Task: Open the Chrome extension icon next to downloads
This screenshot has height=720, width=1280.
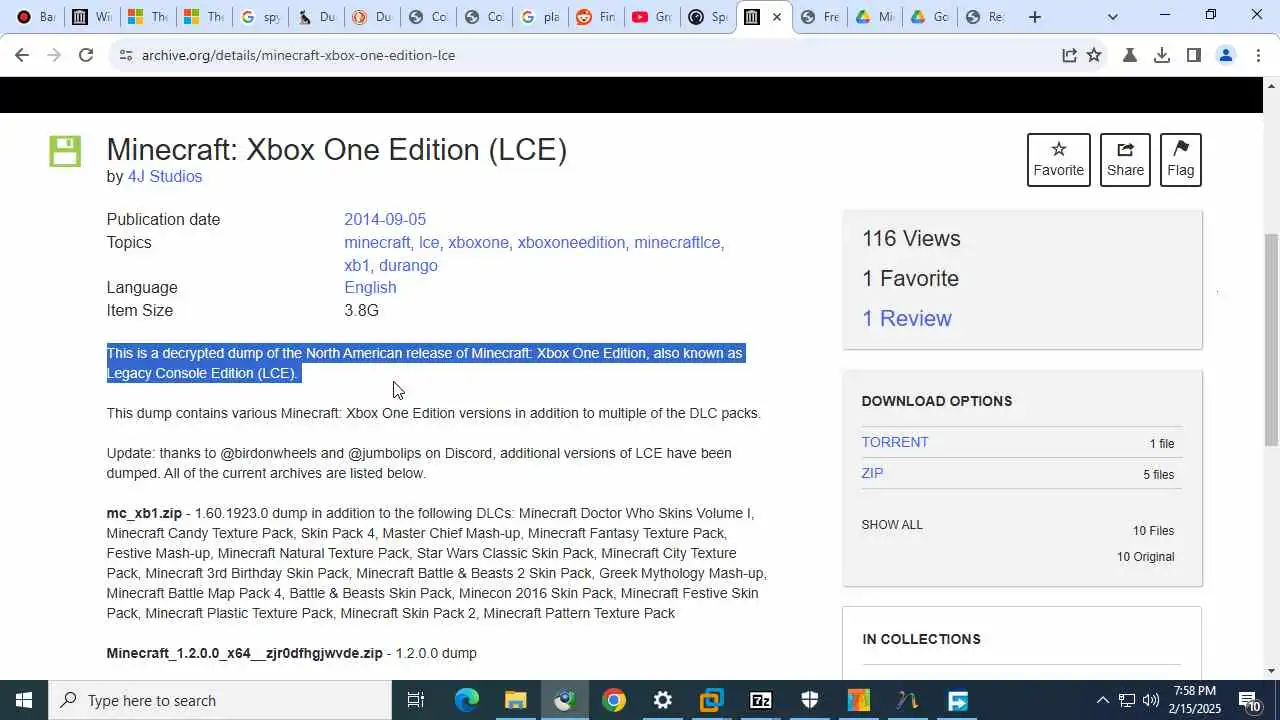Action: [x=1130, y=55]
